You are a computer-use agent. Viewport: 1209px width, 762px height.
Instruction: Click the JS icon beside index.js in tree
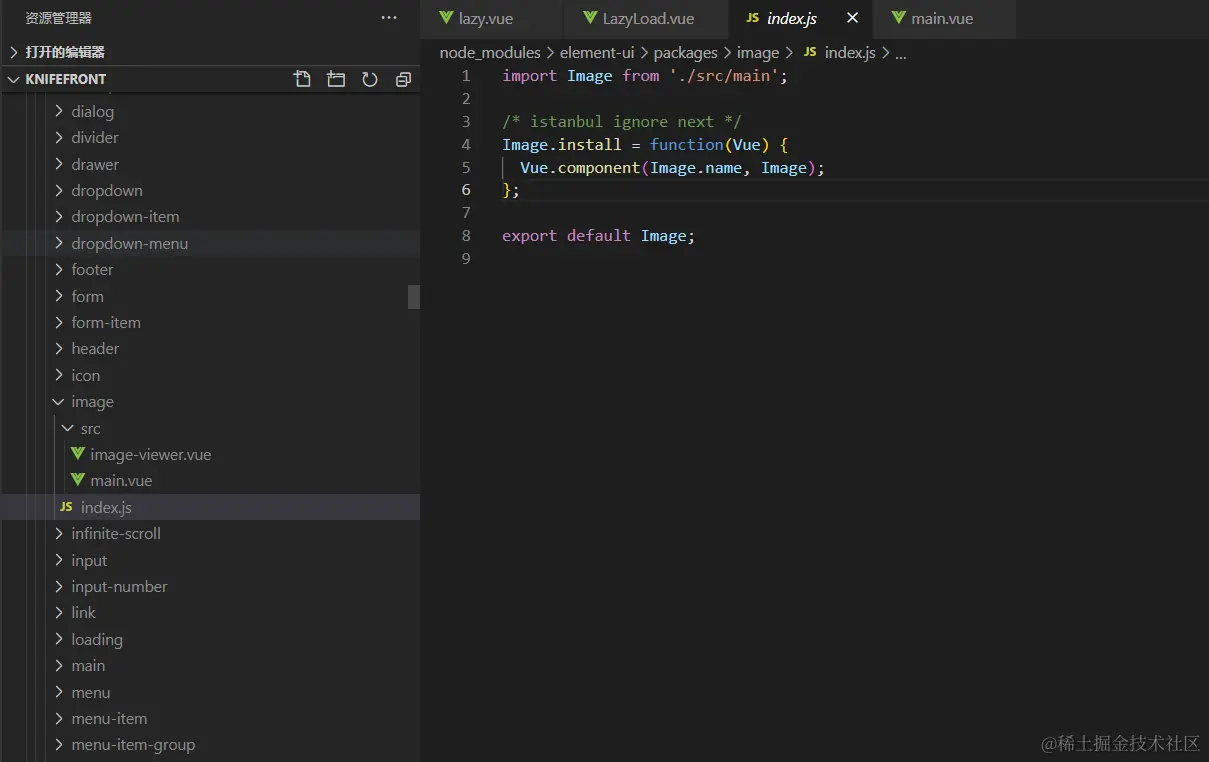click(x=66, y=507)
